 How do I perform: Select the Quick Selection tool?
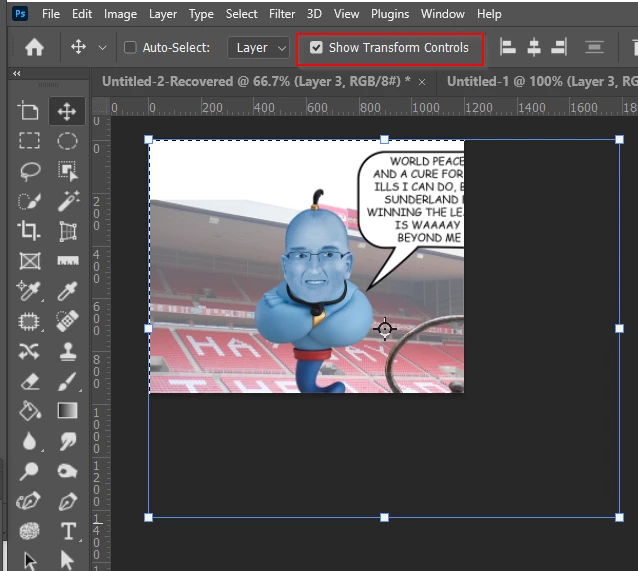coord(29,201)
